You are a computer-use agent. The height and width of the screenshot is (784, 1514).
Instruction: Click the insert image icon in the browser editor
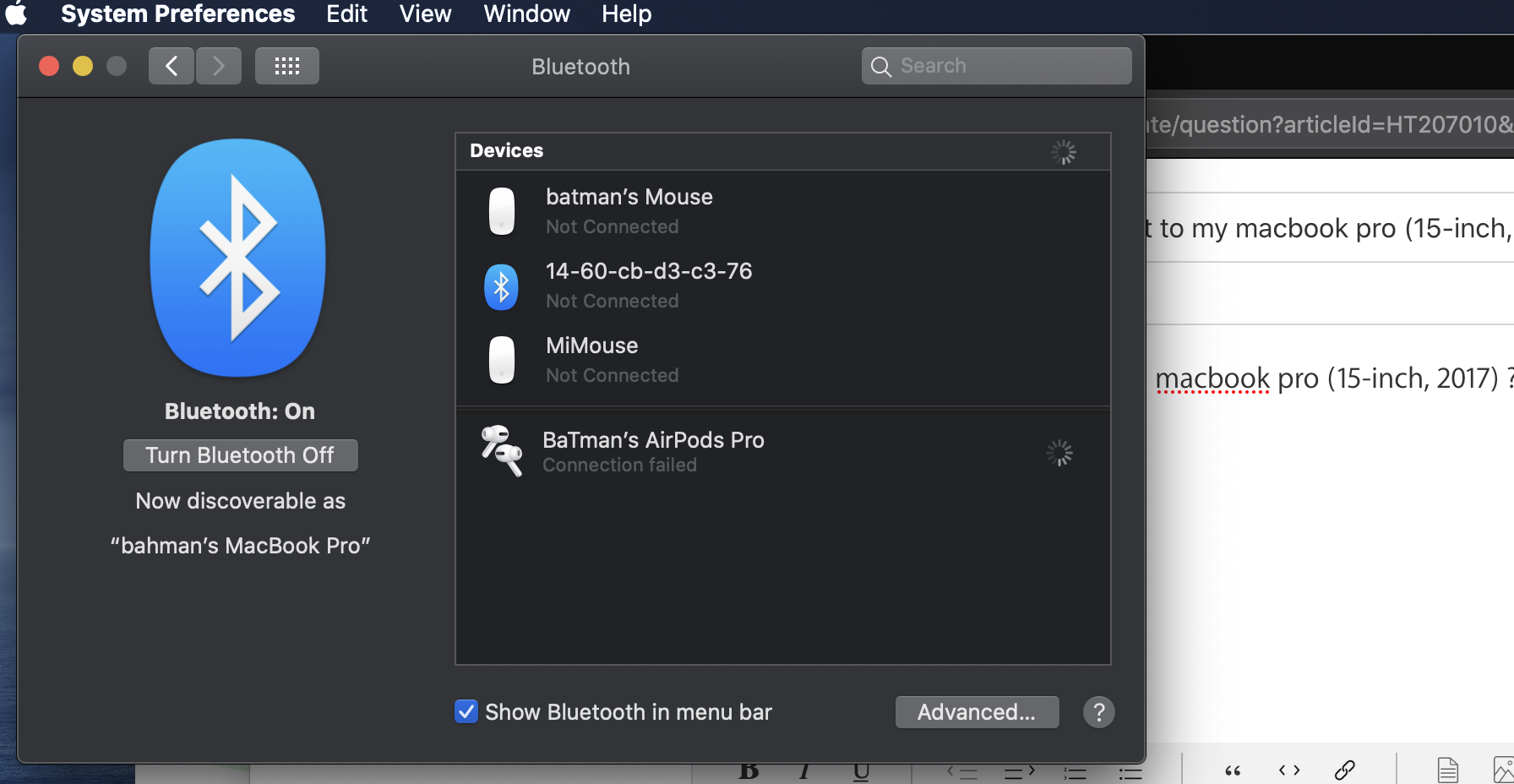click(1504, 770)
